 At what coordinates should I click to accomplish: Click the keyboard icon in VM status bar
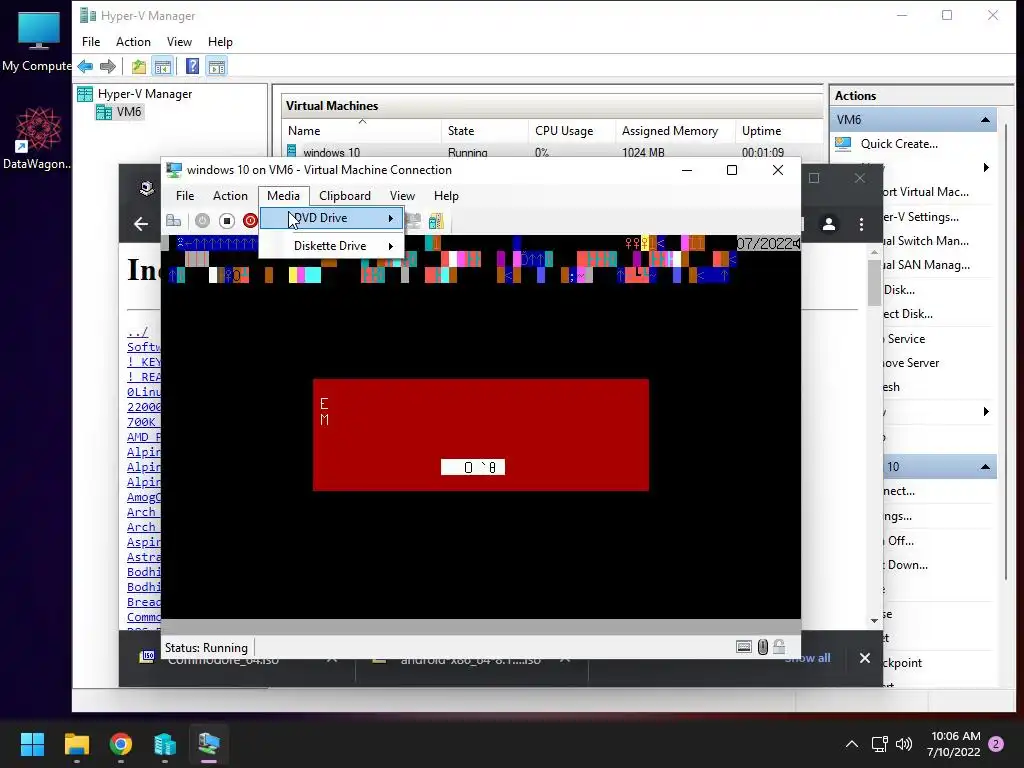[x=744, y=647]
